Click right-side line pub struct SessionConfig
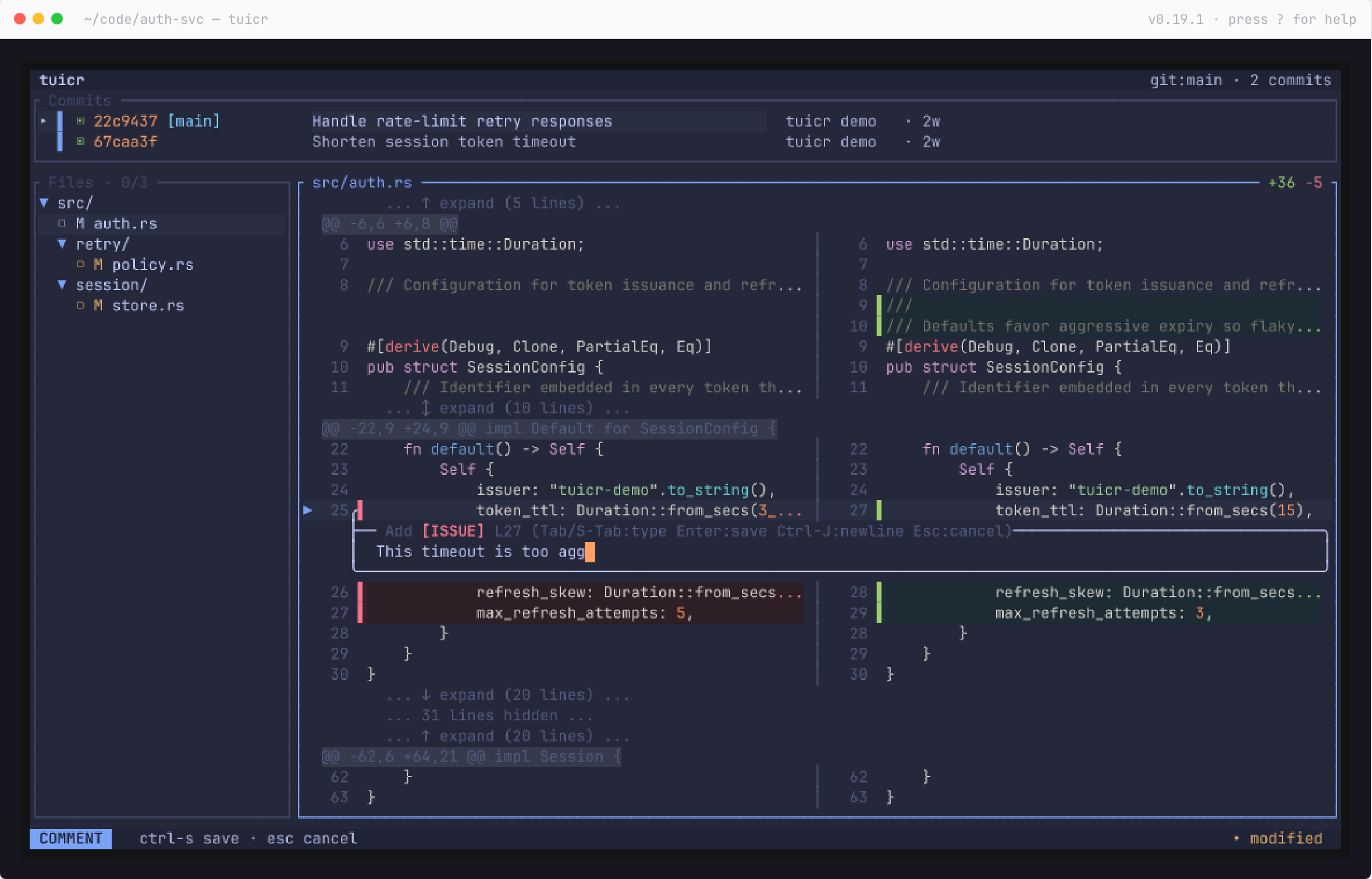Screen dimensions: 1372x879 pyautogui.click(x=1004, y=367)
